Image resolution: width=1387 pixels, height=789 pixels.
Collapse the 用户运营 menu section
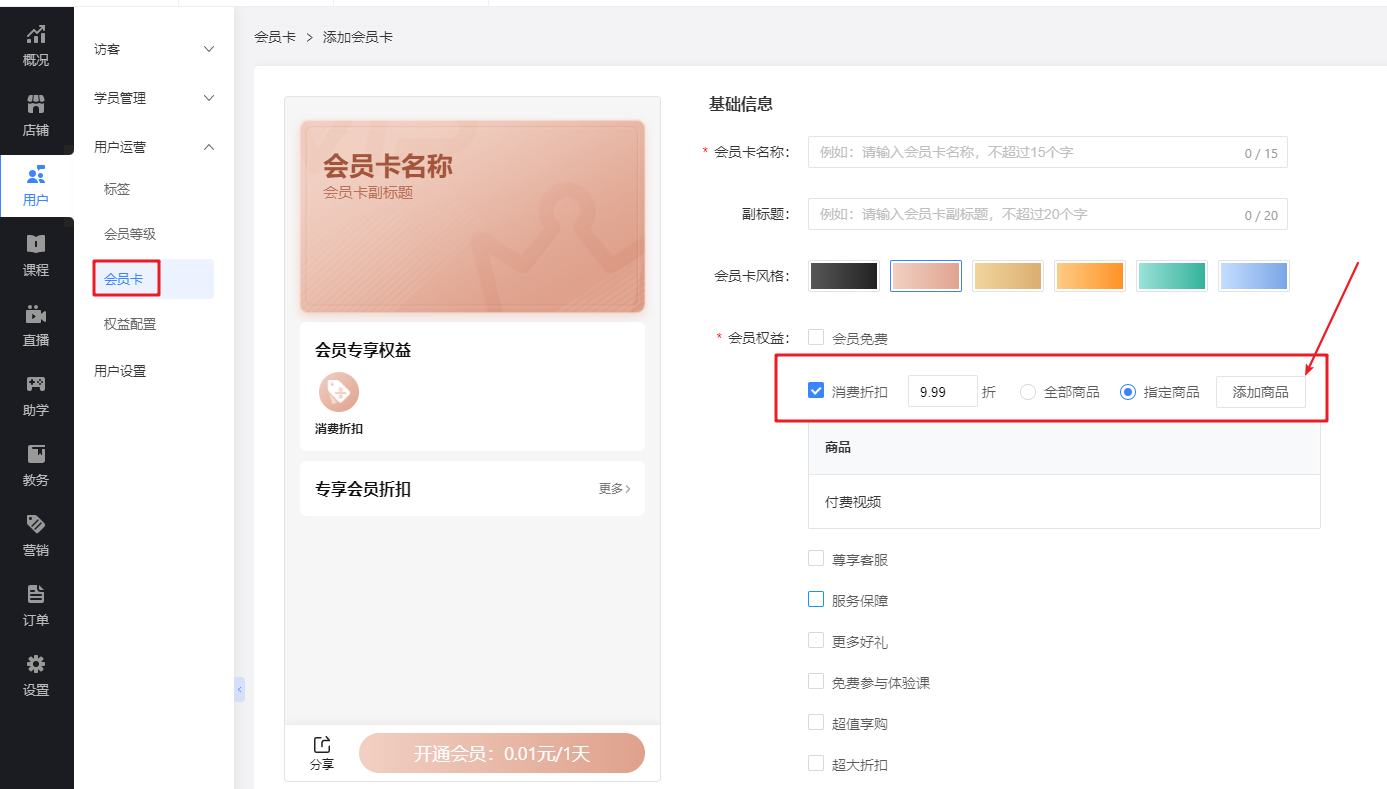click(x=154, y=147)
